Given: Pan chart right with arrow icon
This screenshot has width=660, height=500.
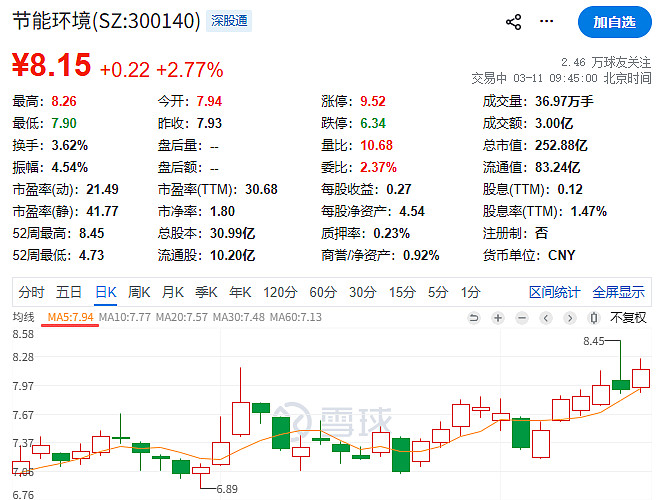Looking at the screenshot, I should tap(570, 318).
